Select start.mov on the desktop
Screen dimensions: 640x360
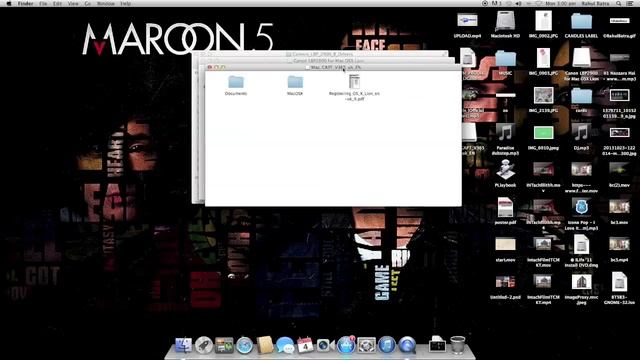(x=505, y=245)
